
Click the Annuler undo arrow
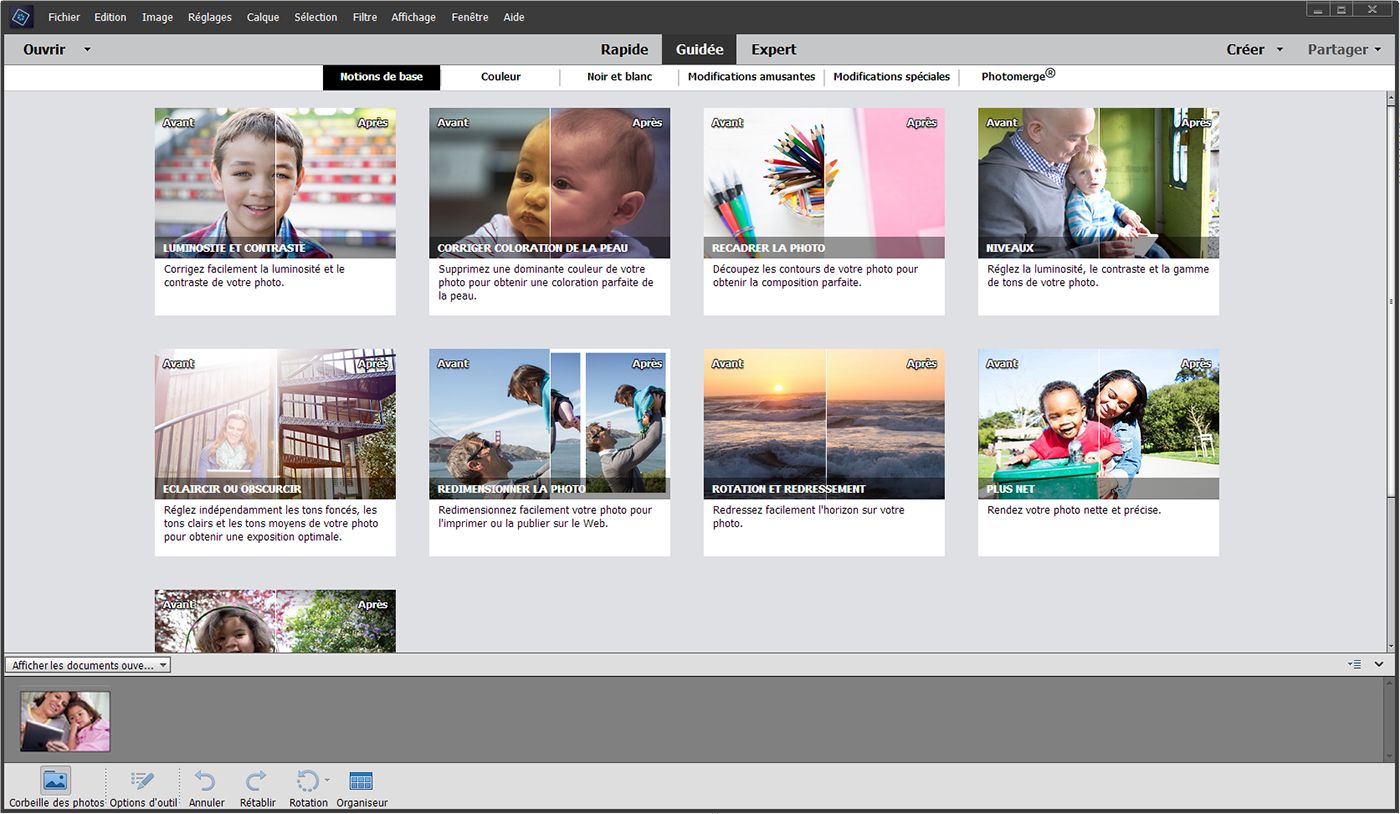point(206,780)
